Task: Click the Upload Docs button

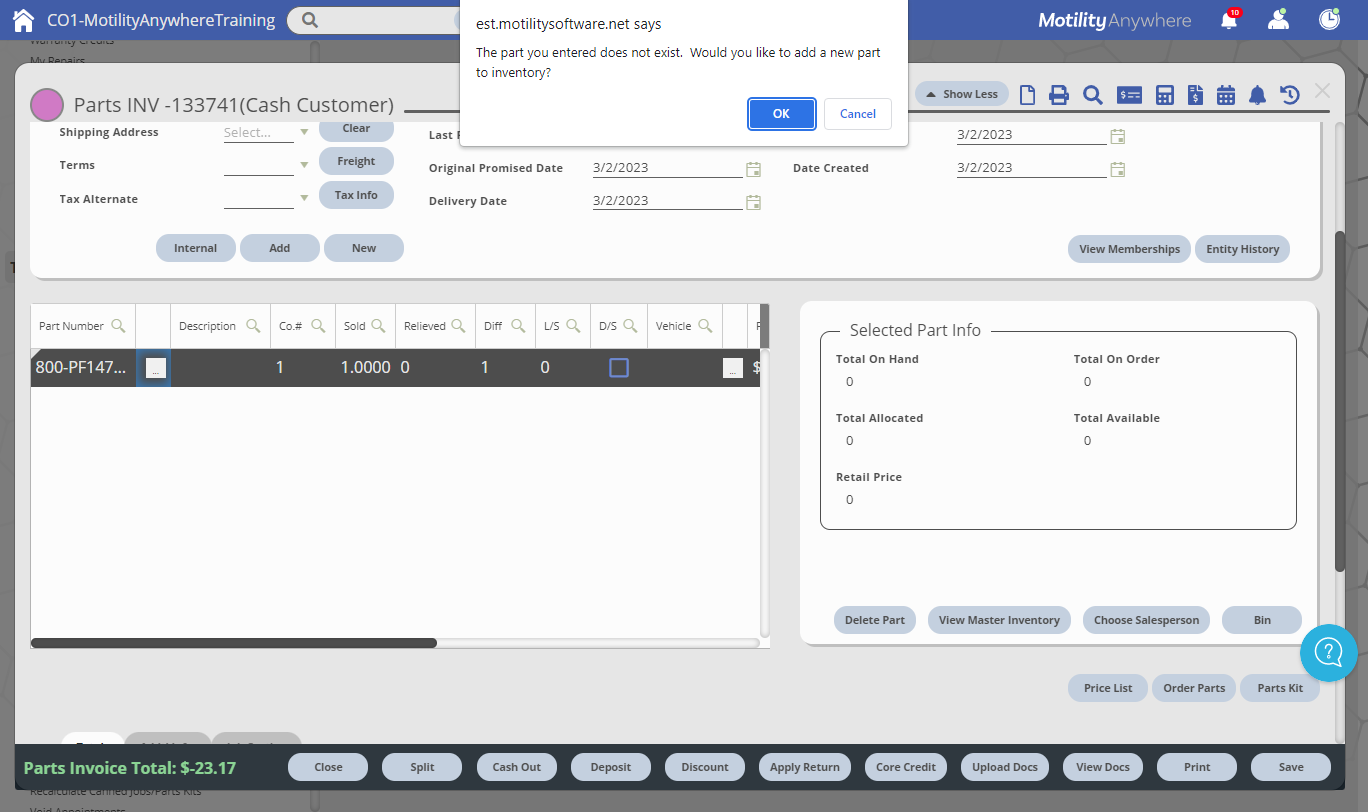Action: tap(1005, 767)
